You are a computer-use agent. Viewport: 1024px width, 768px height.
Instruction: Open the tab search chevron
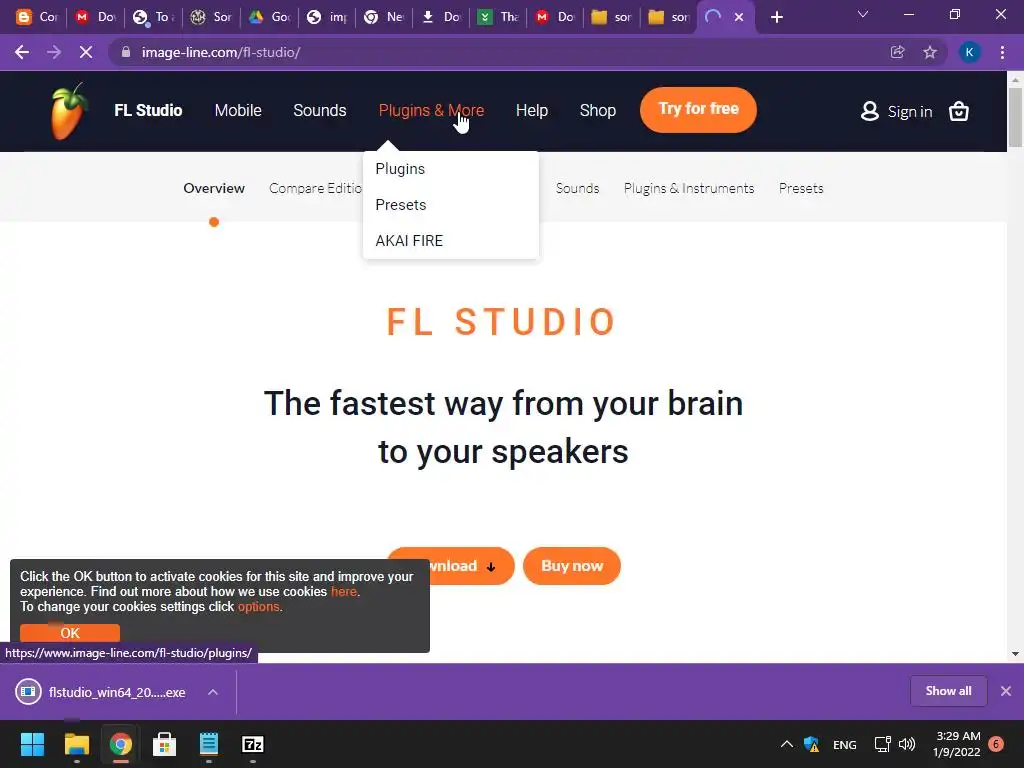[x=863, y=14]
